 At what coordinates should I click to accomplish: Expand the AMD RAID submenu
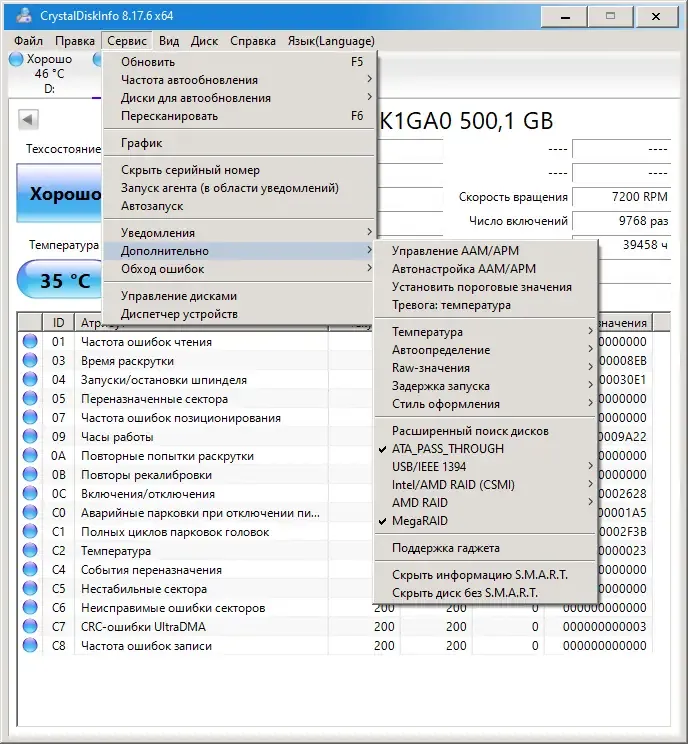[485, 503]
